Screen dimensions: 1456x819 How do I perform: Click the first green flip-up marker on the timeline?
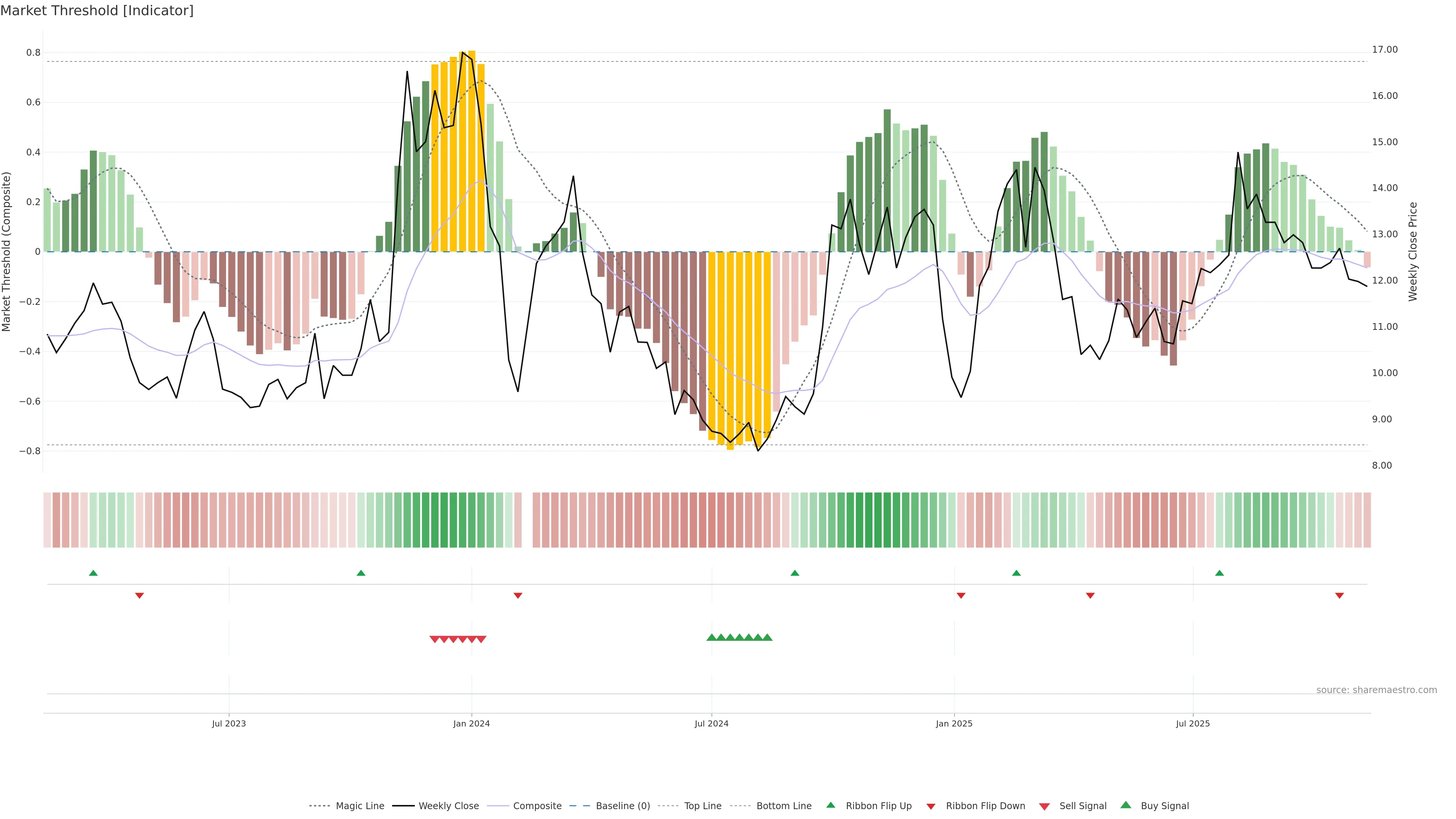click(93, 573)
